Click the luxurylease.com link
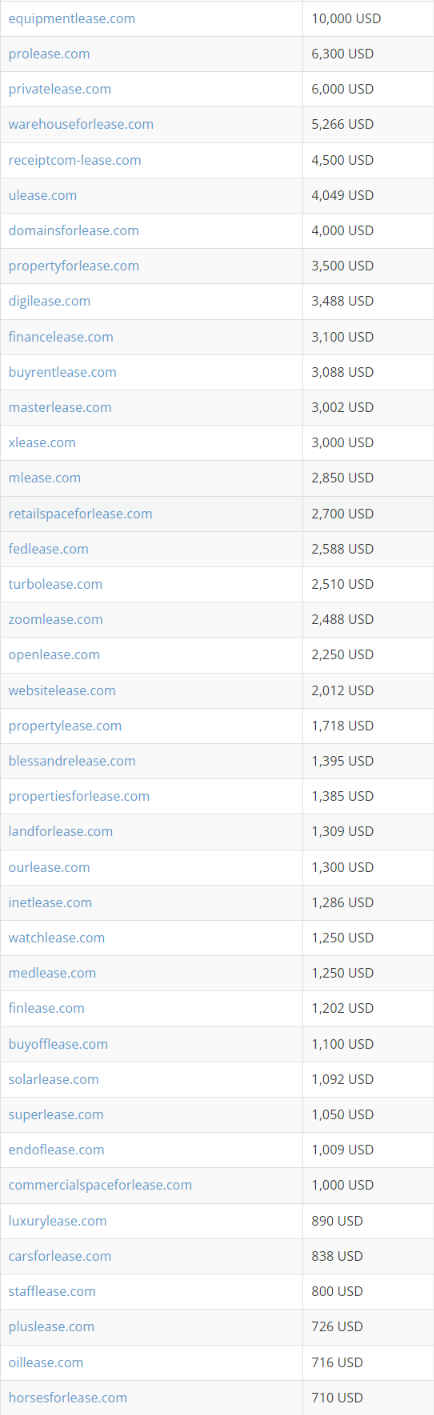 pyautogui.click(x=58, y=1221)
